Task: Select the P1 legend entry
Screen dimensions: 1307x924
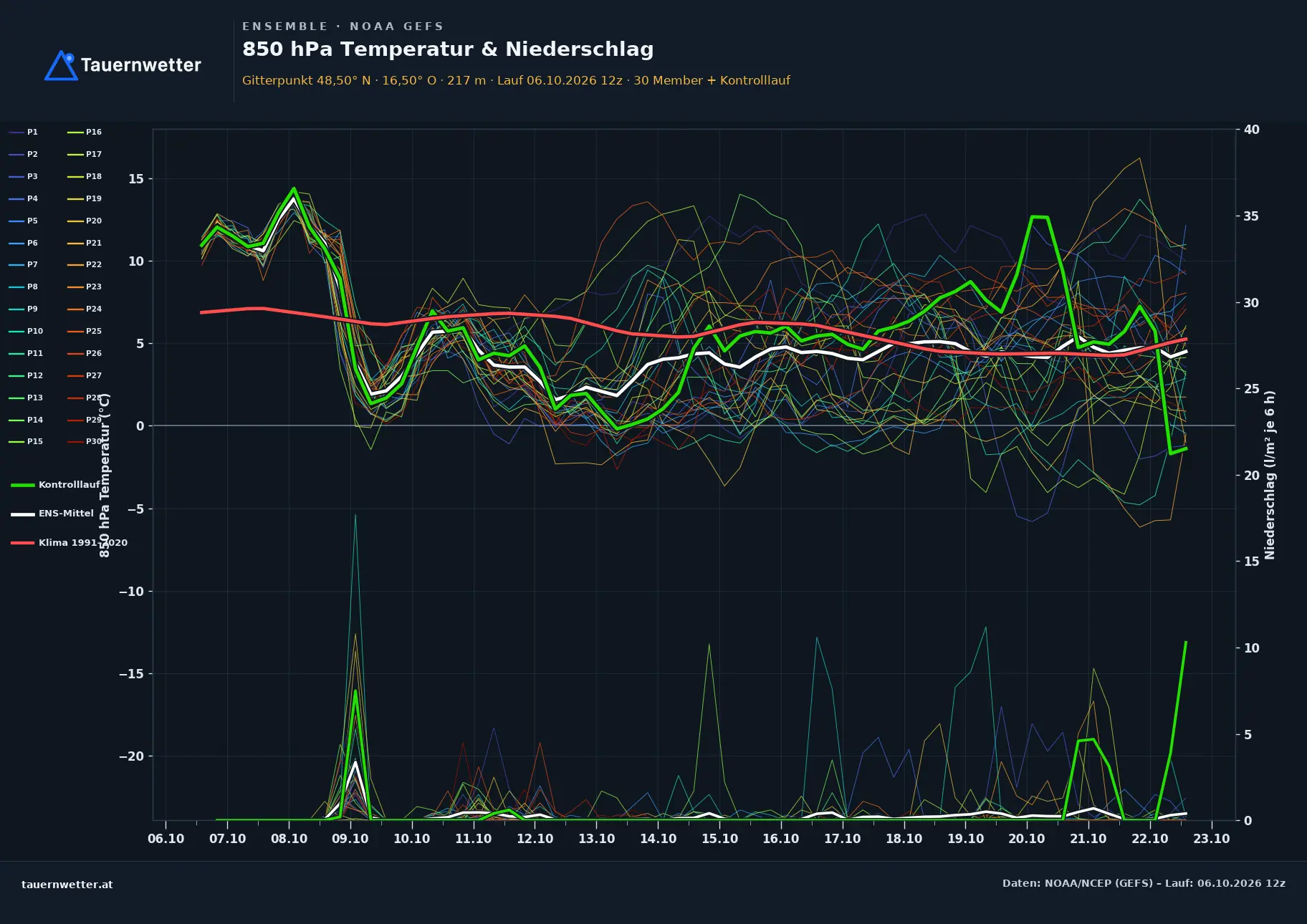Action: [23, 133]
